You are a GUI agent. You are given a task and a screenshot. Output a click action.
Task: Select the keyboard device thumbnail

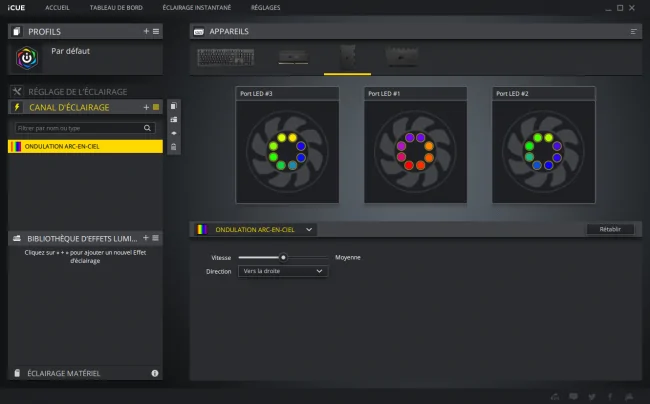click(x=226, y=57)
